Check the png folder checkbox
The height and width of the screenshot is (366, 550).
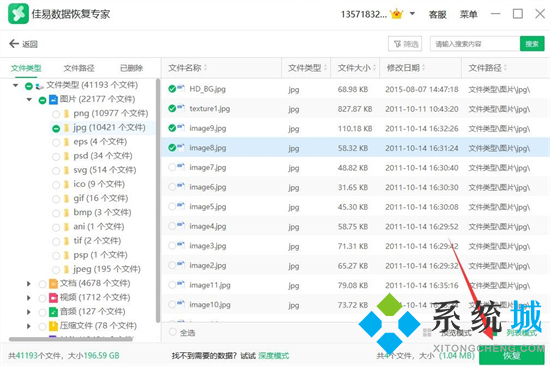[x=56, y=114]
